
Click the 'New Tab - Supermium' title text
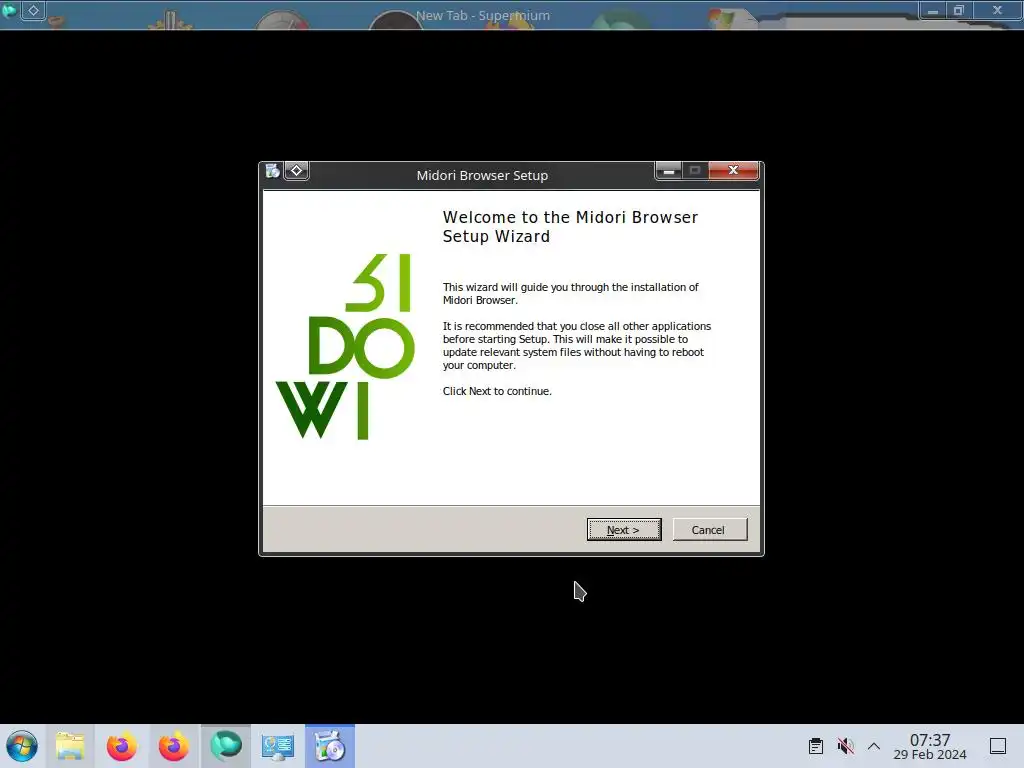(483, 15)
